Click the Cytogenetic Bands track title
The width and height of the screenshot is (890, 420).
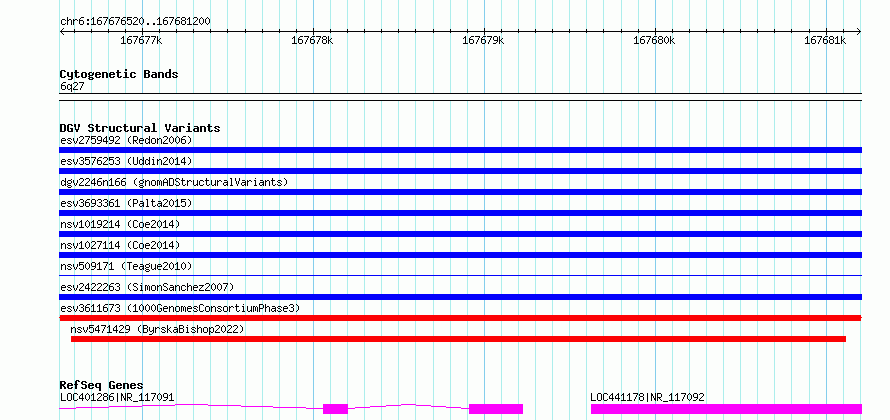[119, 74]
